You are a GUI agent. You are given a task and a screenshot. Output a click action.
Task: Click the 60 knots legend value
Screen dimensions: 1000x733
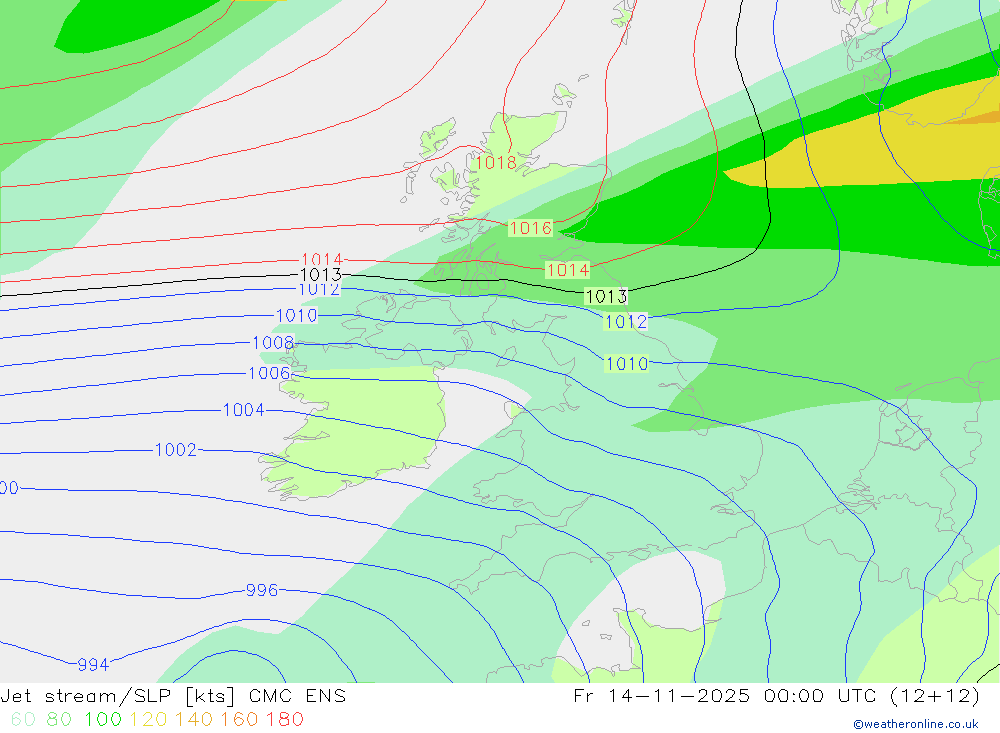(x=24, y=720)
